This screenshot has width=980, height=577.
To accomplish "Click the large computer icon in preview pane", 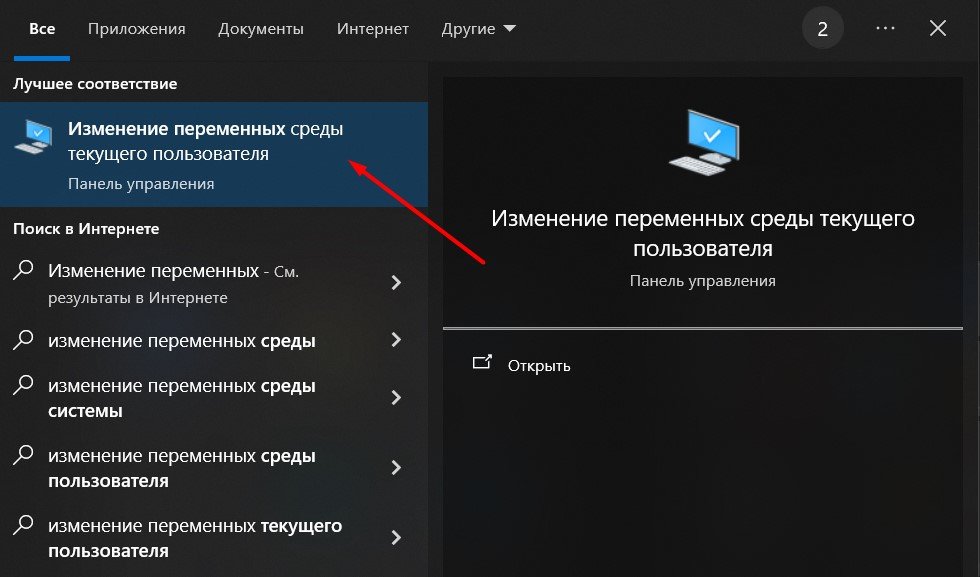I will (704, 142).
